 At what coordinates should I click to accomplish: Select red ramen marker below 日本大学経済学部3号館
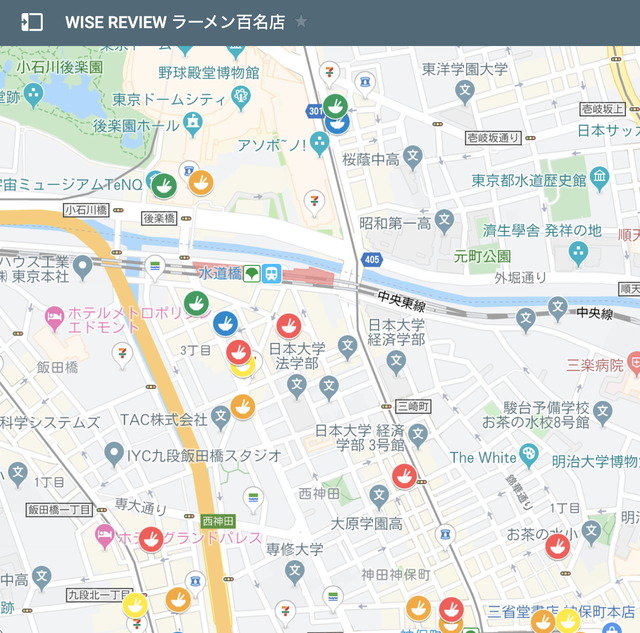coord(404,476)
